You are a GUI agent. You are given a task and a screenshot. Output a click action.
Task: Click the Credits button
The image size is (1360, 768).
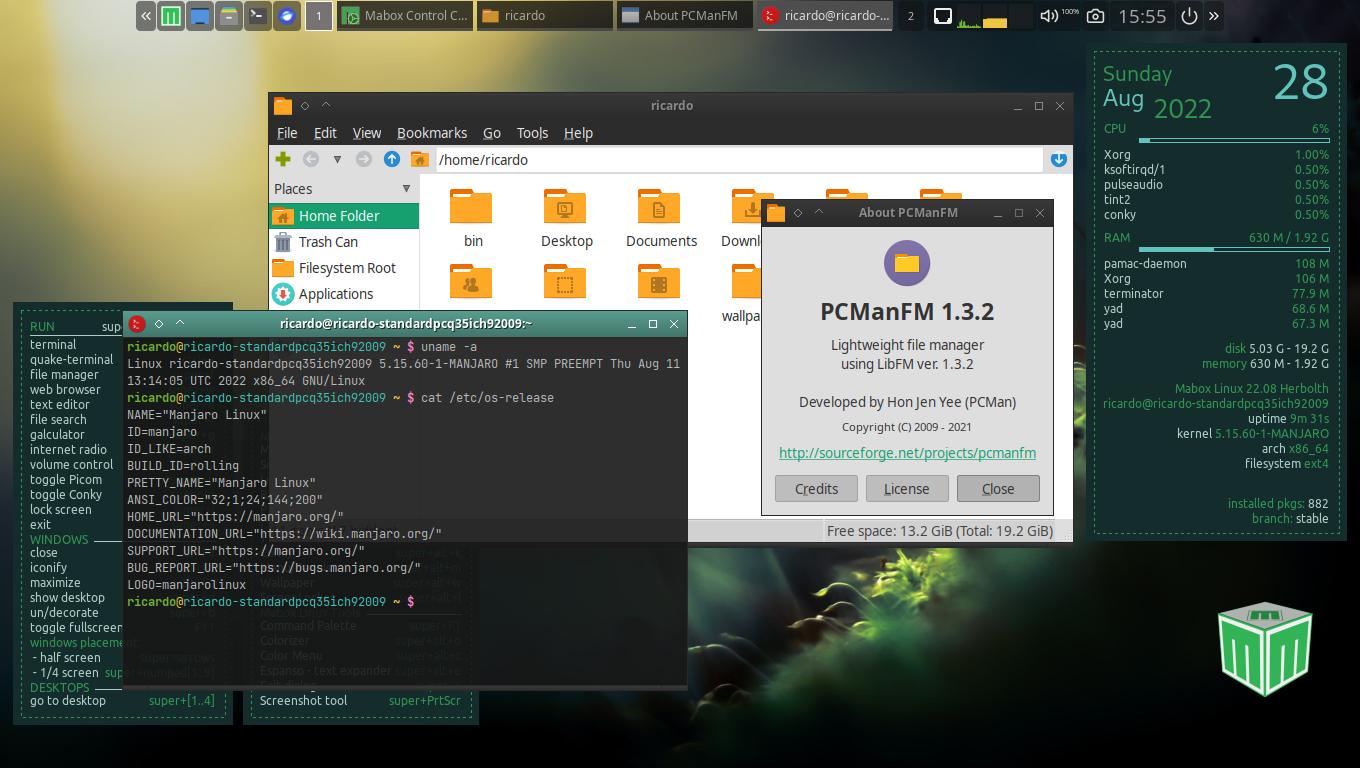[816, 488]
